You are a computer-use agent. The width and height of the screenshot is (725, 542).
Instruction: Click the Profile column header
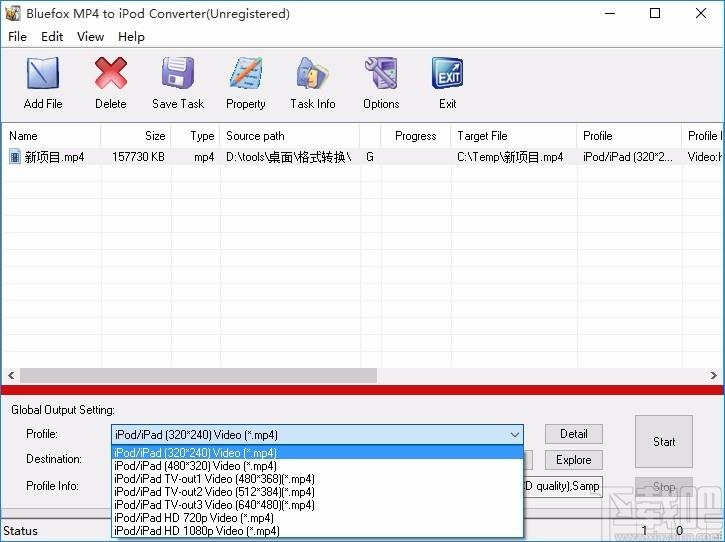[629, 136]
